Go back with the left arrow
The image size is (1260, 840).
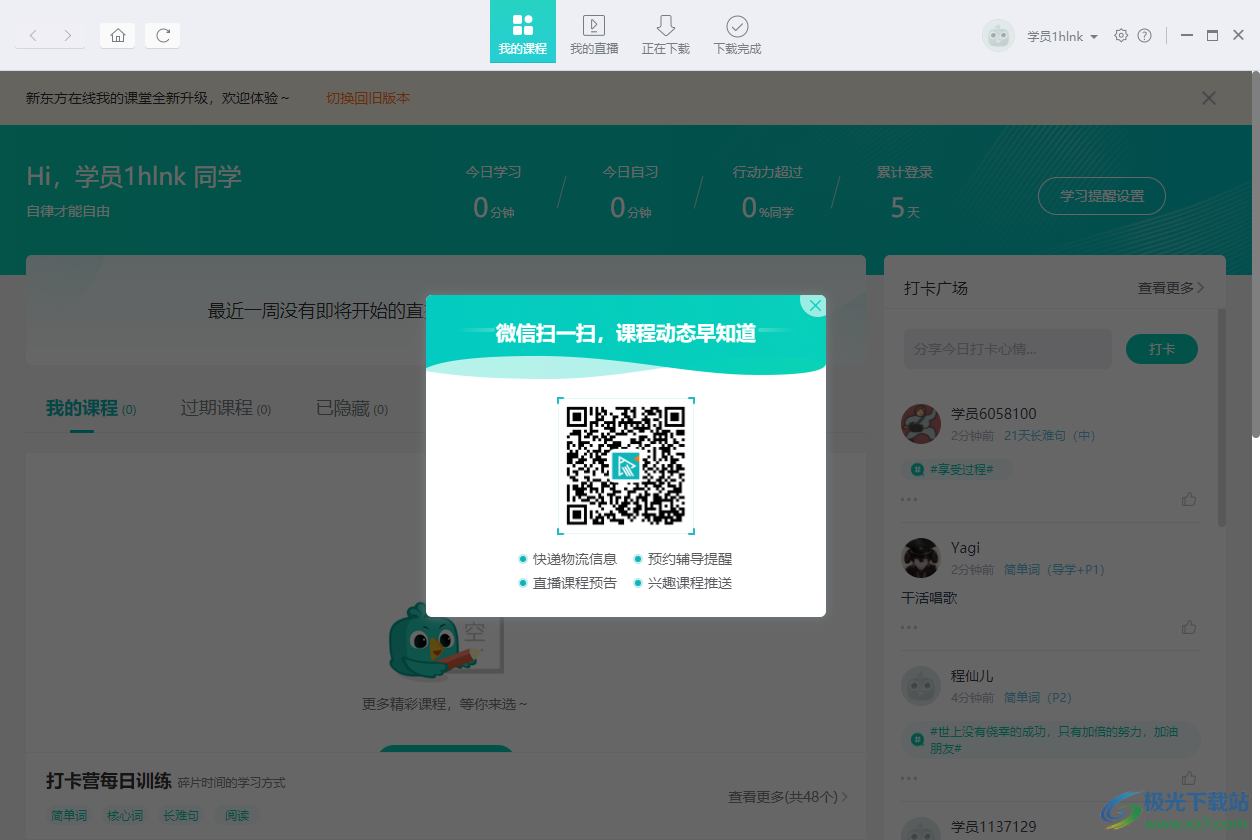coord(33,36)
